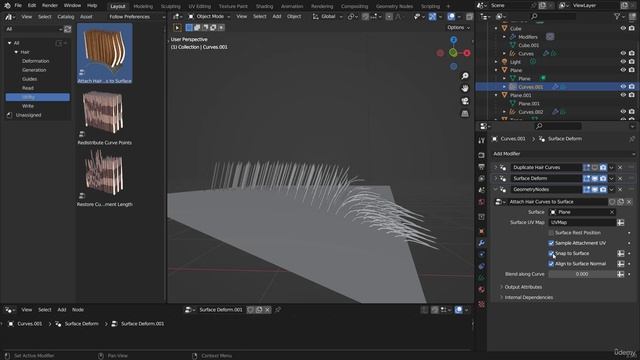Activate the pan view hand icon

point(465,88)
